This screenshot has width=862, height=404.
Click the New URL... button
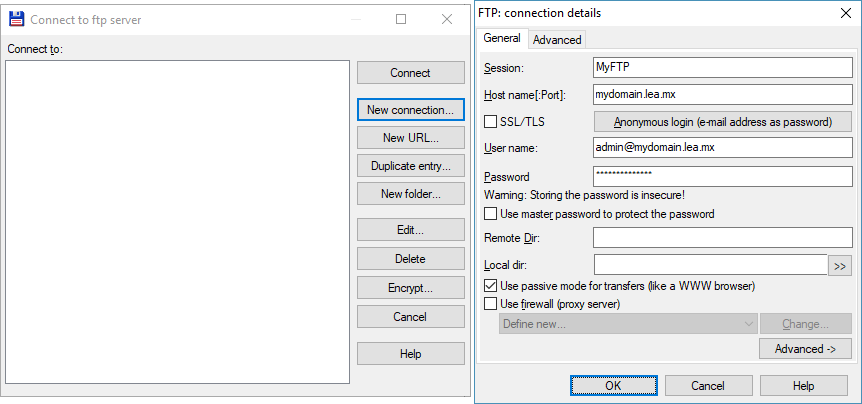[411, 137]
